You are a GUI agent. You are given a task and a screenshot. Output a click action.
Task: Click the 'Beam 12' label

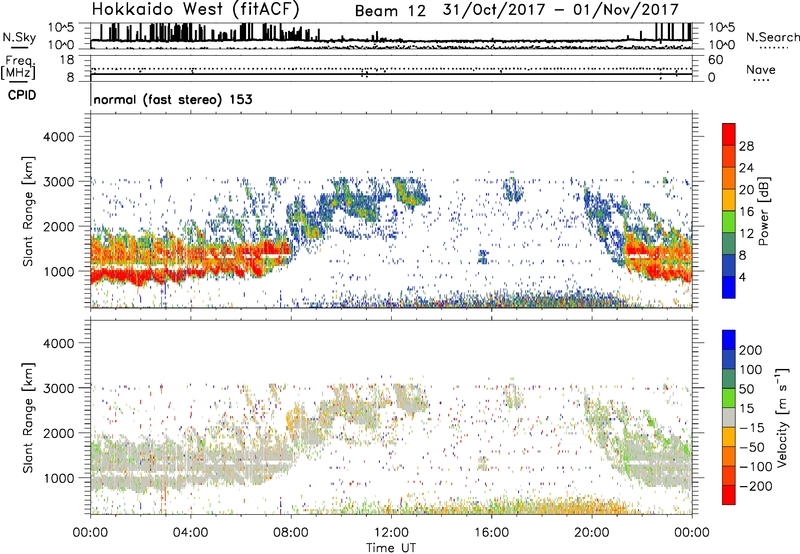click(390, 11)
